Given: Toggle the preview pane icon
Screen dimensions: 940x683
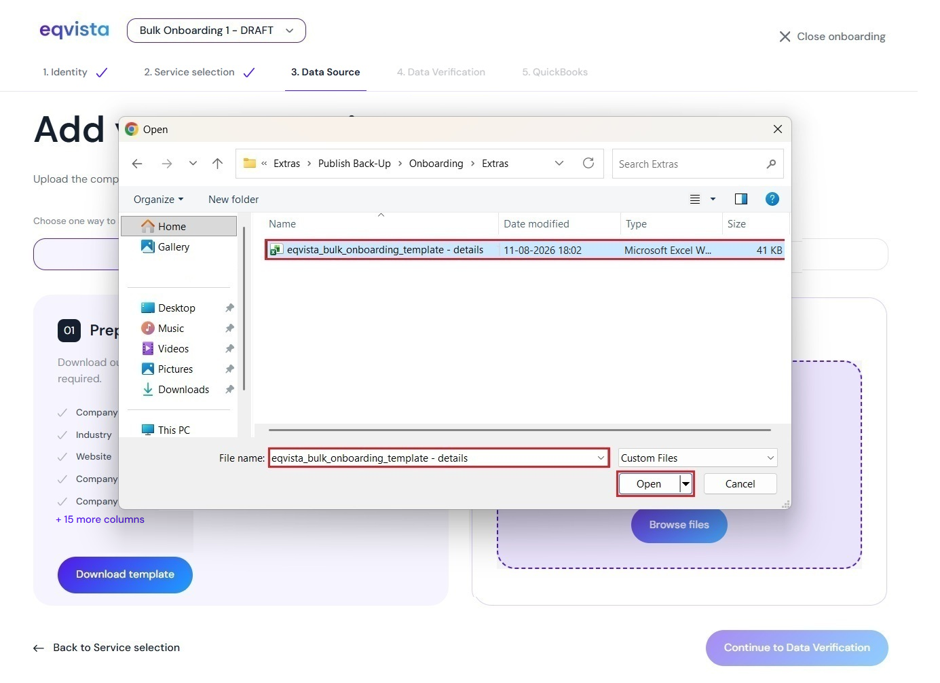Looking at the screenshot, I should click(x=741, y=199).
